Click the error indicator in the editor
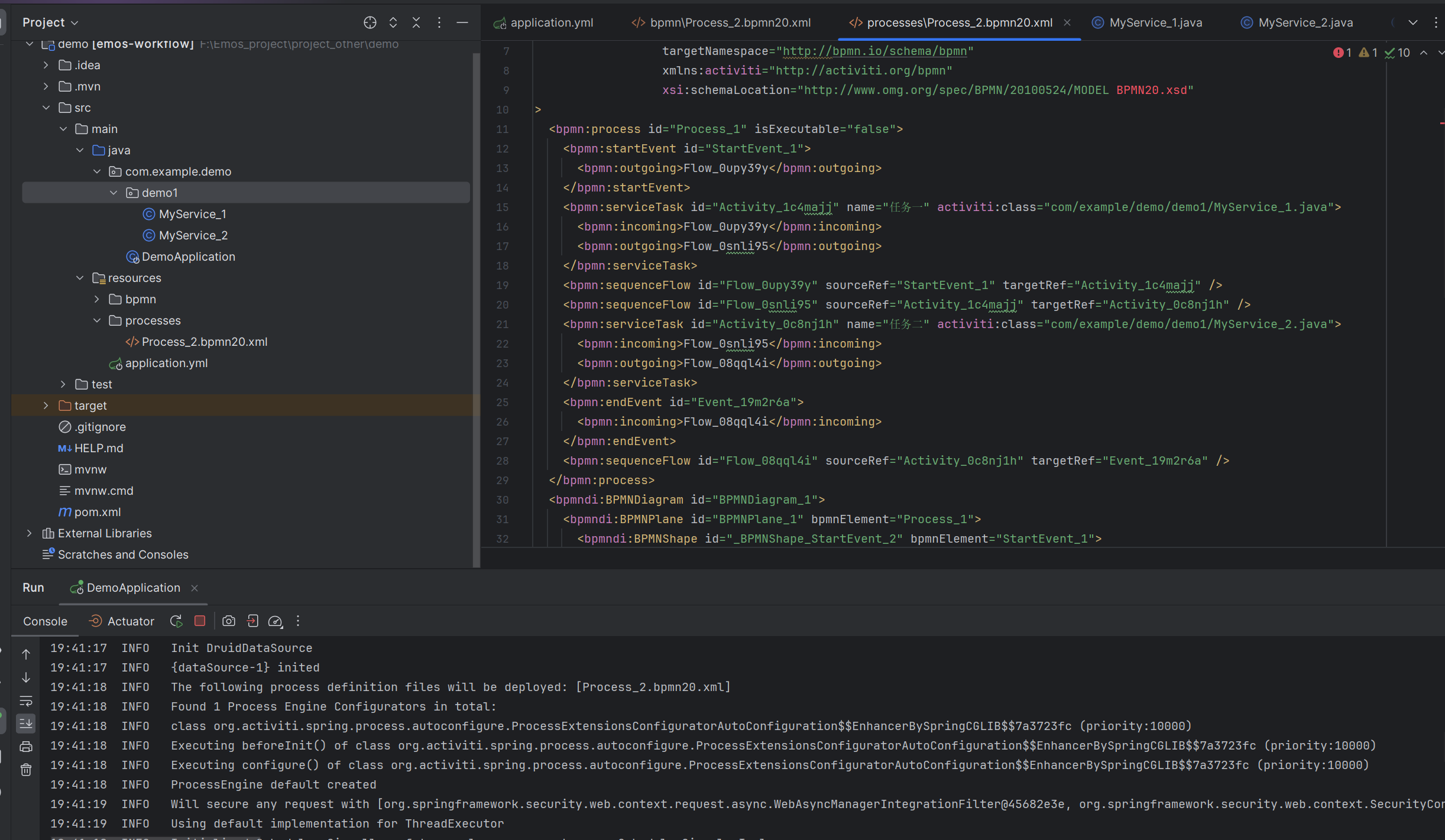The width and height of the screenshot is (1445, 840). pos(1342,53)
